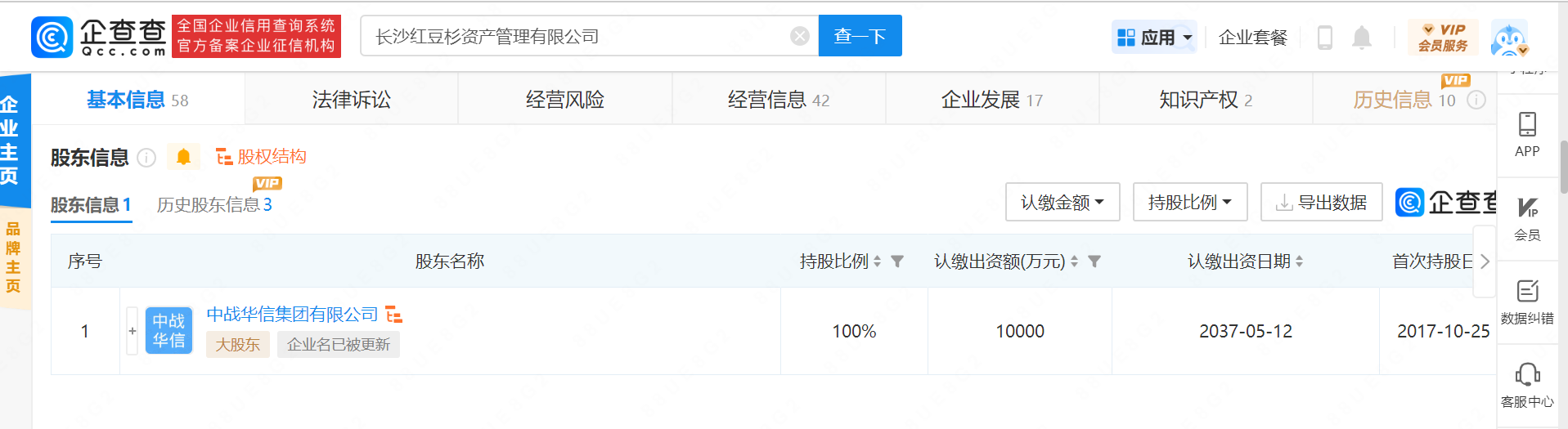Viewport: 1568px width, 429px height.
Task: Click 品牌主页 left side tab
Action: 13,257
